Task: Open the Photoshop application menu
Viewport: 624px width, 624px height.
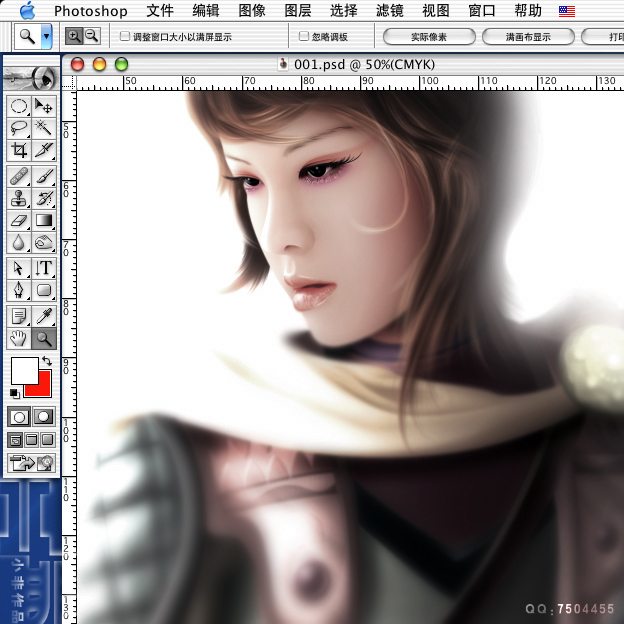Action: 91,11
